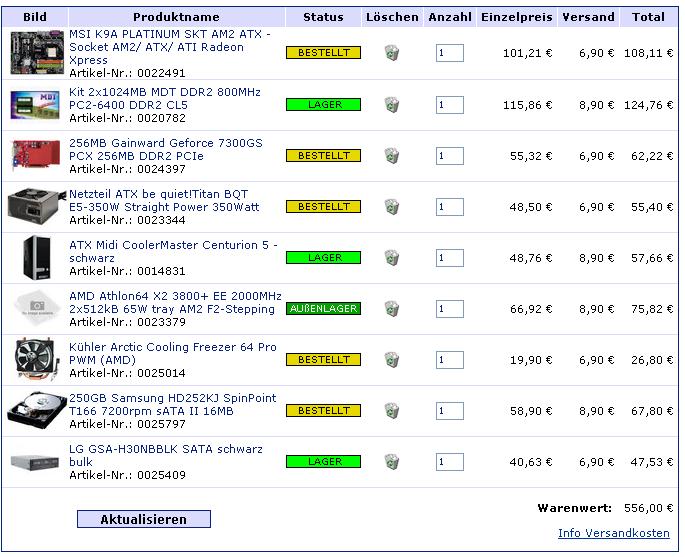Click the MSI motherboard thumbnail image
This screenshot has height=557, width=685.
[x=37, y=52]
